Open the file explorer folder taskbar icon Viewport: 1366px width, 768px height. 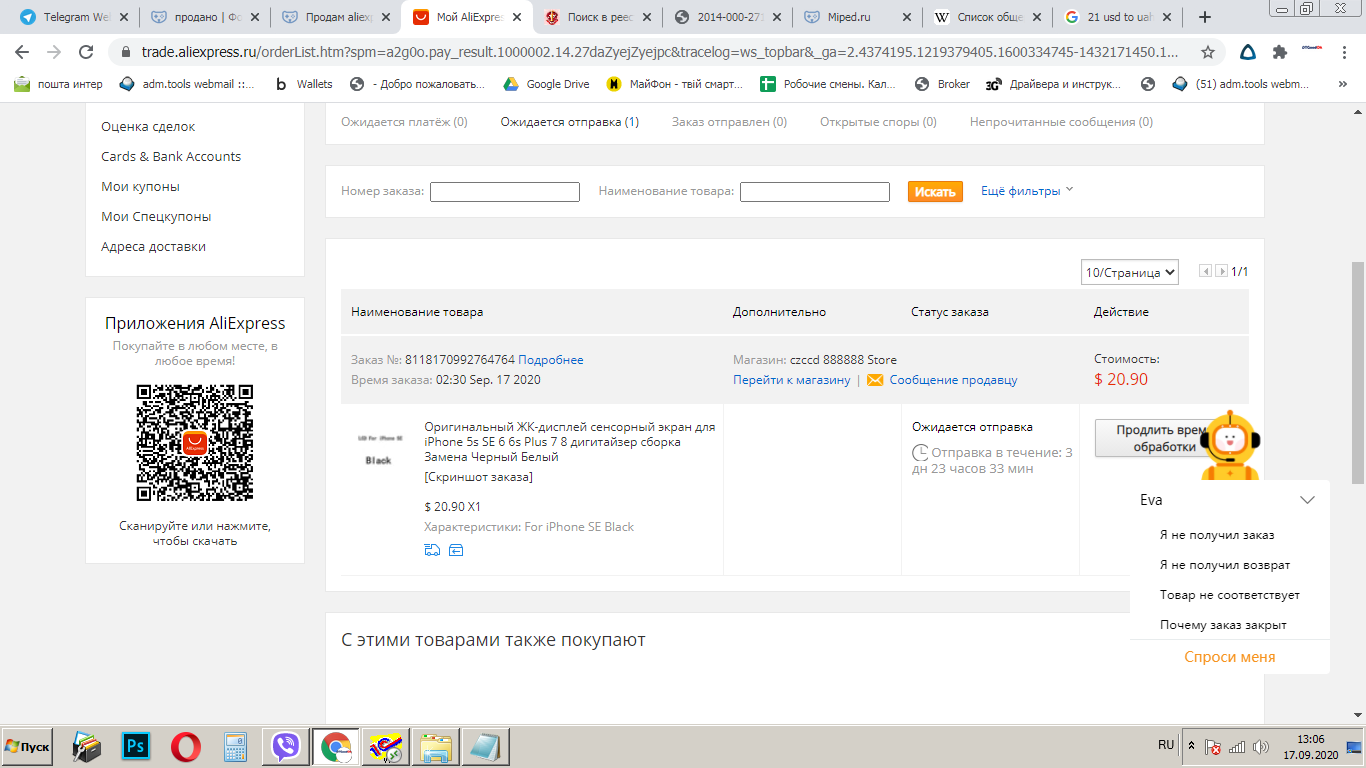point(436,746)
